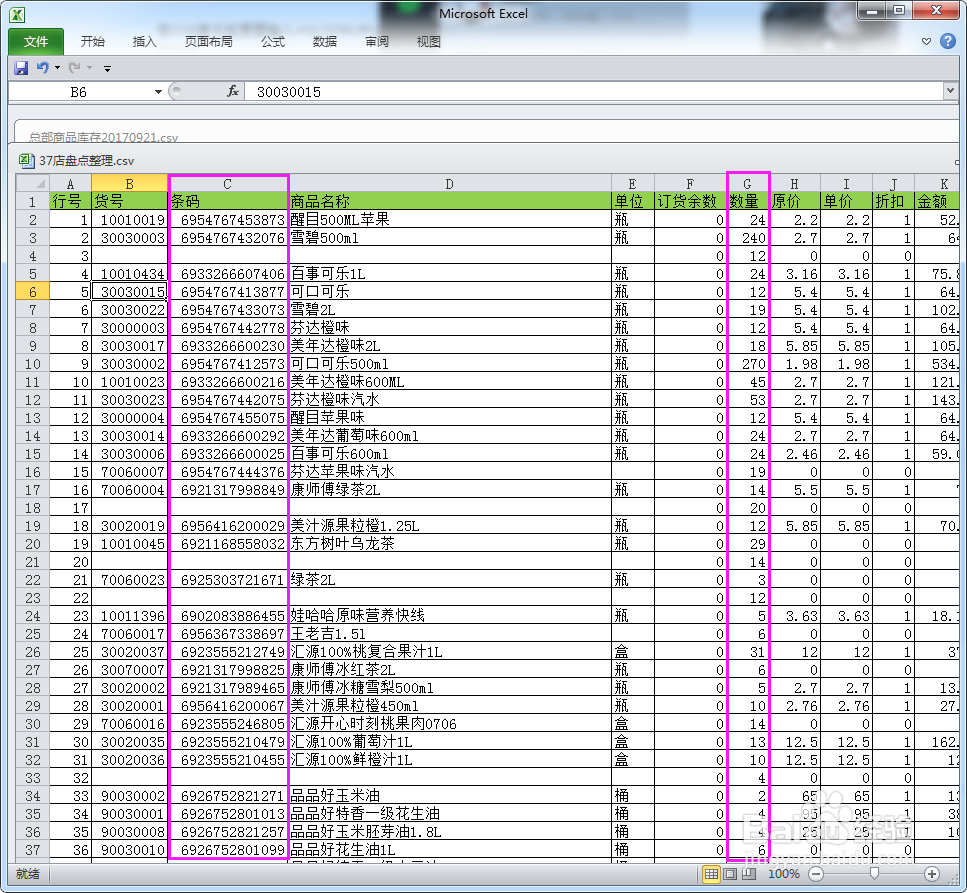This screenshot has width=967, height=893.
Task: Toggle ribbon minimize chevron icon
Action: click(x=926, y=41)
